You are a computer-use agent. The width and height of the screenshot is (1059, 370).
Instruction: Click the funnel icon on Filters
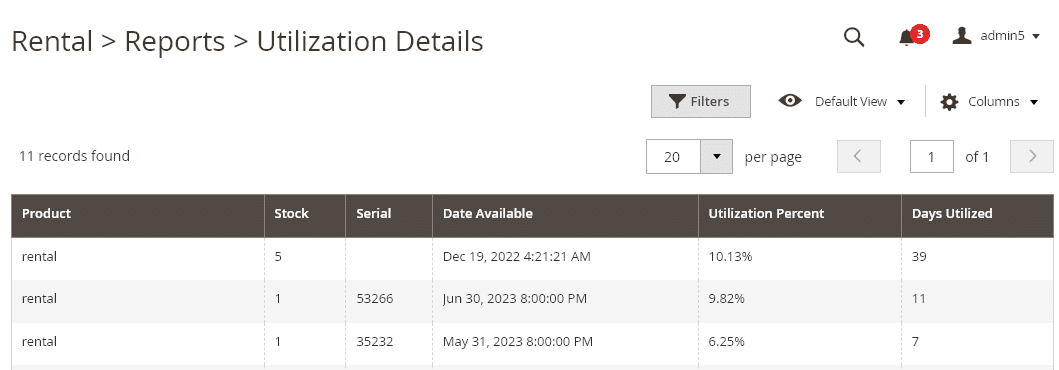(x=677, y=101)
